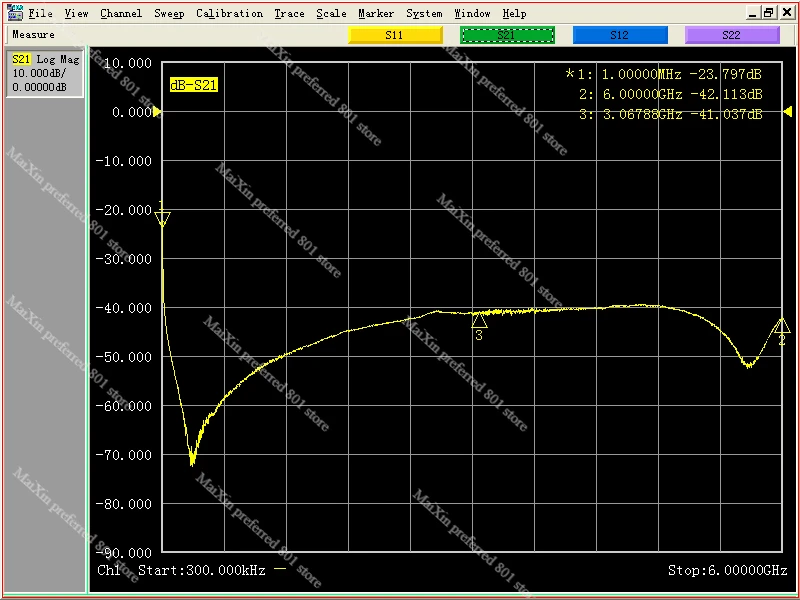Viewport: 800px width, 600px height.
Task: Open the Marker menu
Action: click(x=376, y=13)
